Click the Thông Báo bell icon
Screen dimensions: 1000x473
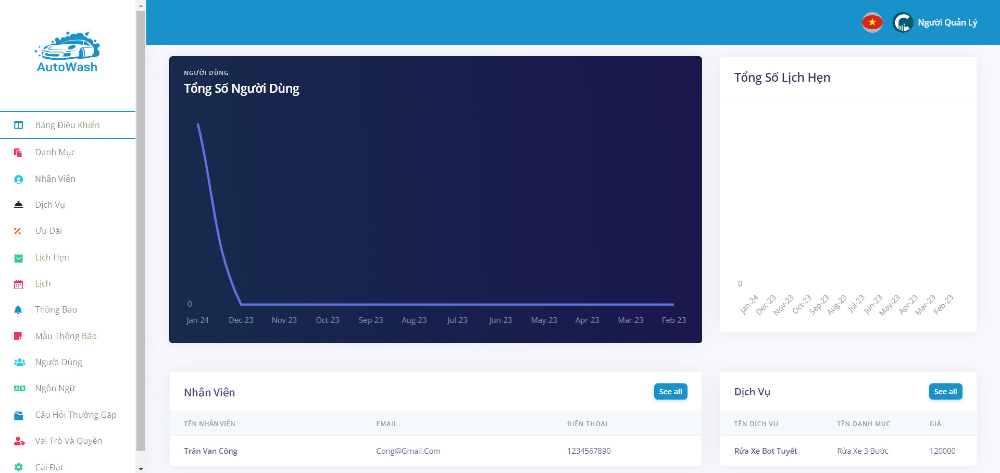click(x=18, y=310)
